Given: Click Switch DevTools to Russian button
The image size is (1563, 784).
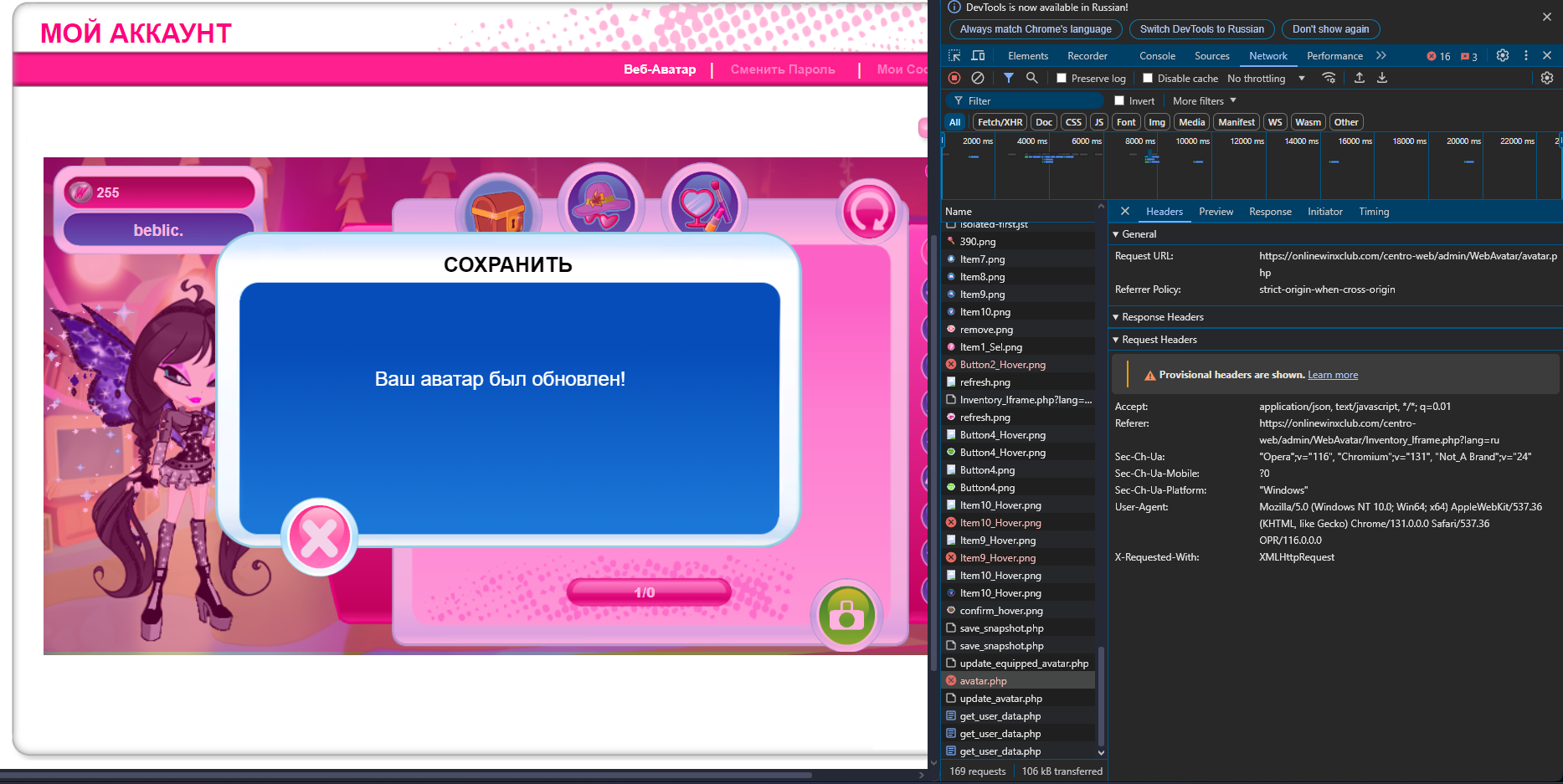Looking at the screenshot, I should coord(1202,29).
